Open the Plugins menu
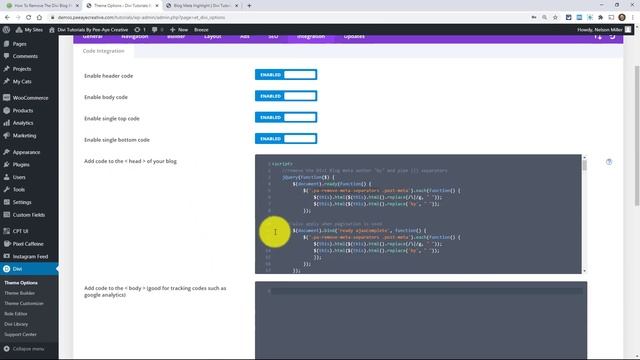This screenshot has height=360, width=640. click(21, 164)
